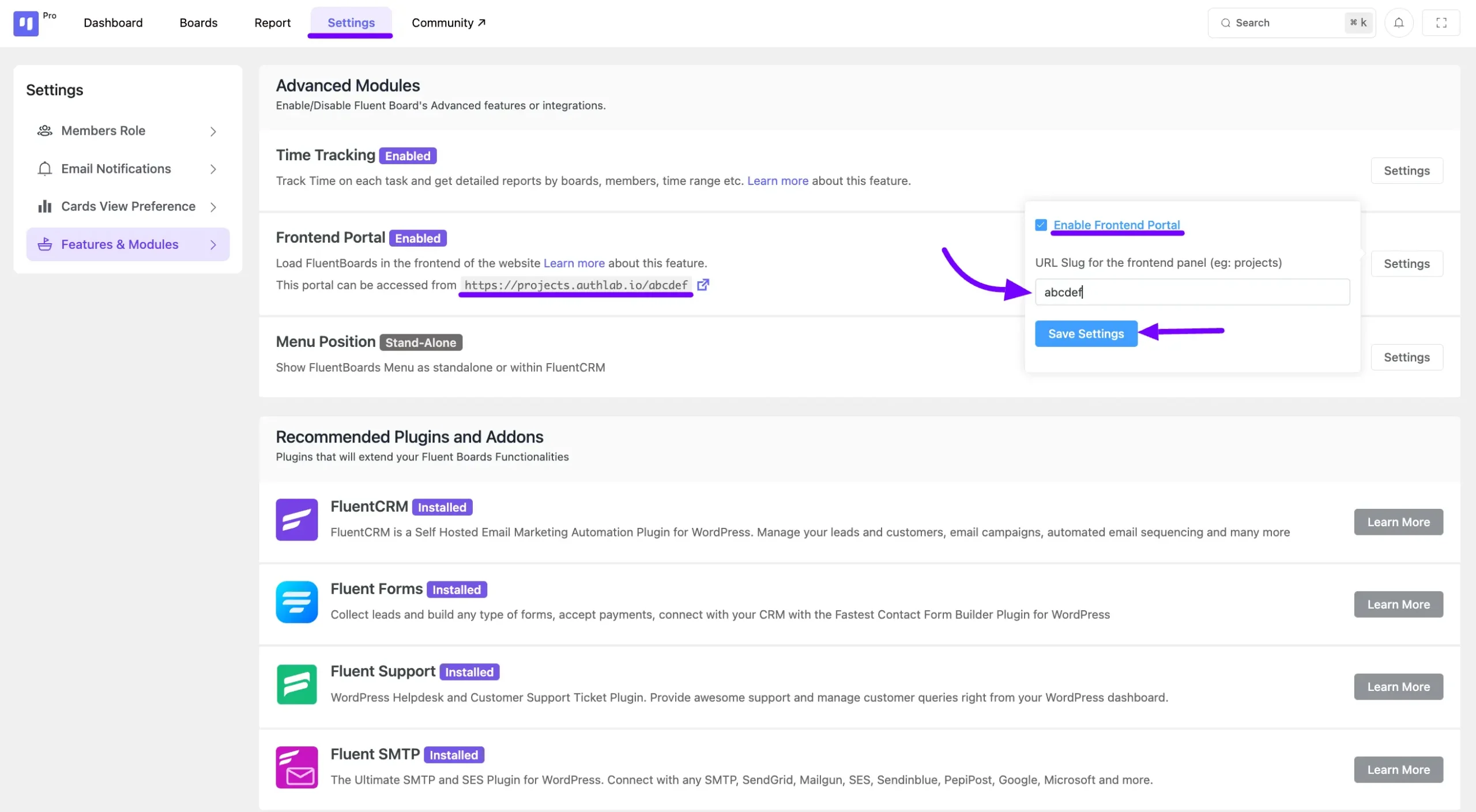1476x812 pixels.
Task: Open Menu Position Settings button
Action: click(x=1407, y=357)
